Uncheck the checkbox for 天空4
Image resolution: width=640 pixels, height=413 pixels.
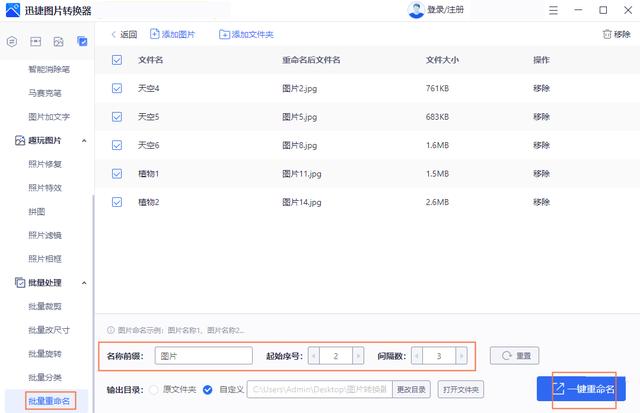(117, 88)
